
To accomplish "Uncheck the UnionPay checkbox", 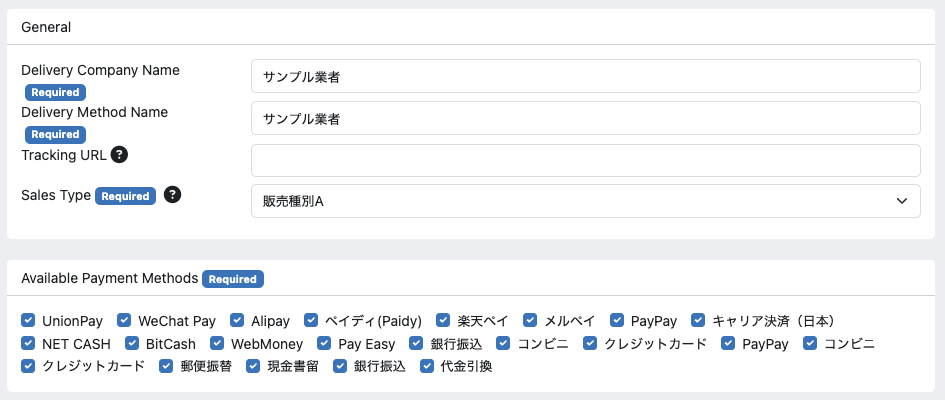I will (28, 320).
